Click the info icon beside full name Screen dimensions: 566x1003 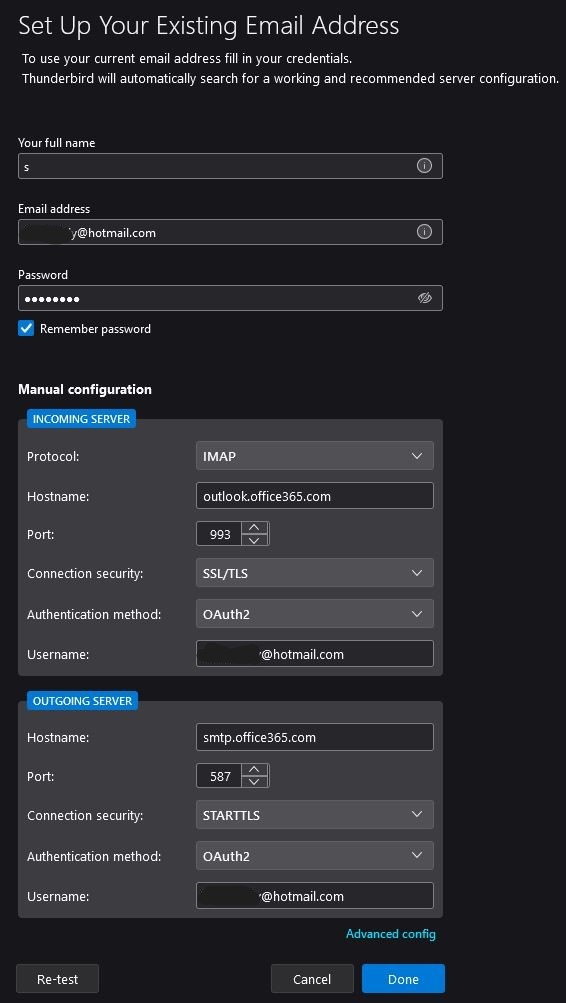pos(424,166)
